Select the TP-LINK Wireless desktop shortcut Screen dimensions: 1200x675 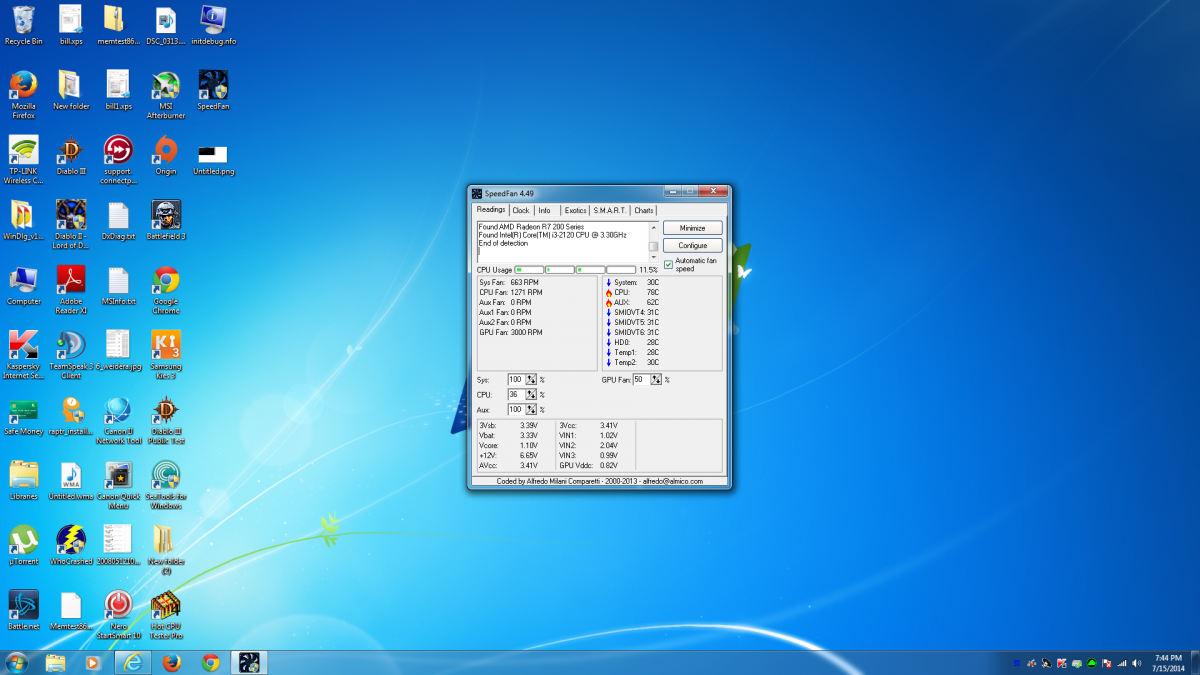coord(23,160)
